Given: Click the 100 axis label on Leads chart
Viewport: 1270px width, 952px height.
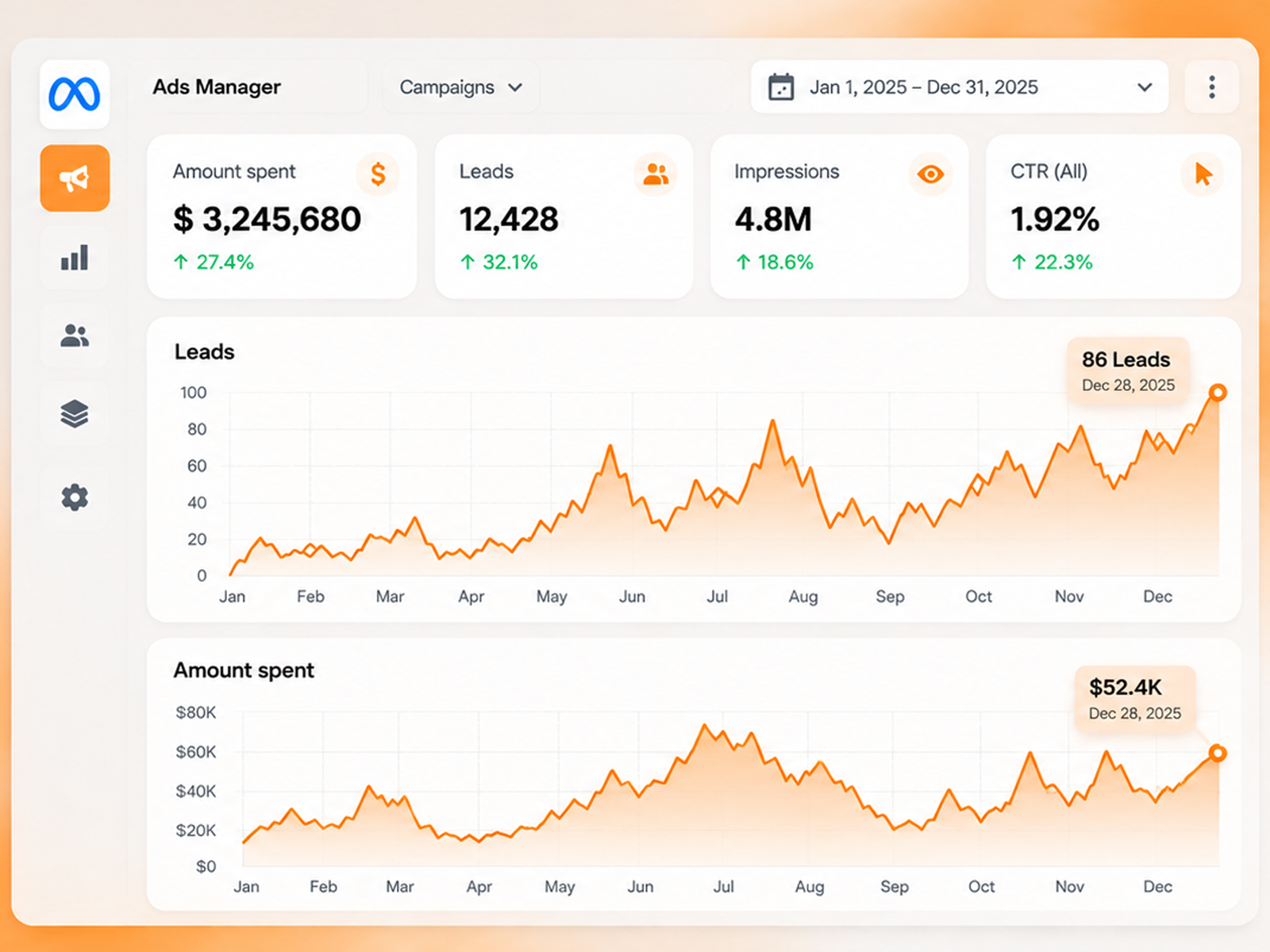Looking at the screenshot, I should pyautogui.click(x=194, y=393).
